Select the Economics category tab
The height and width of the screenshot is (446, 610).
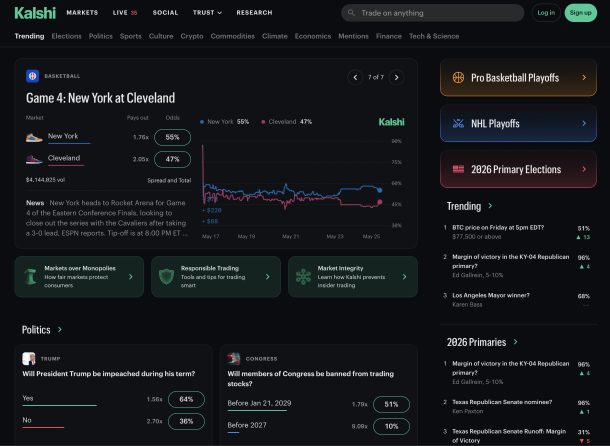(x=313, y=36)
